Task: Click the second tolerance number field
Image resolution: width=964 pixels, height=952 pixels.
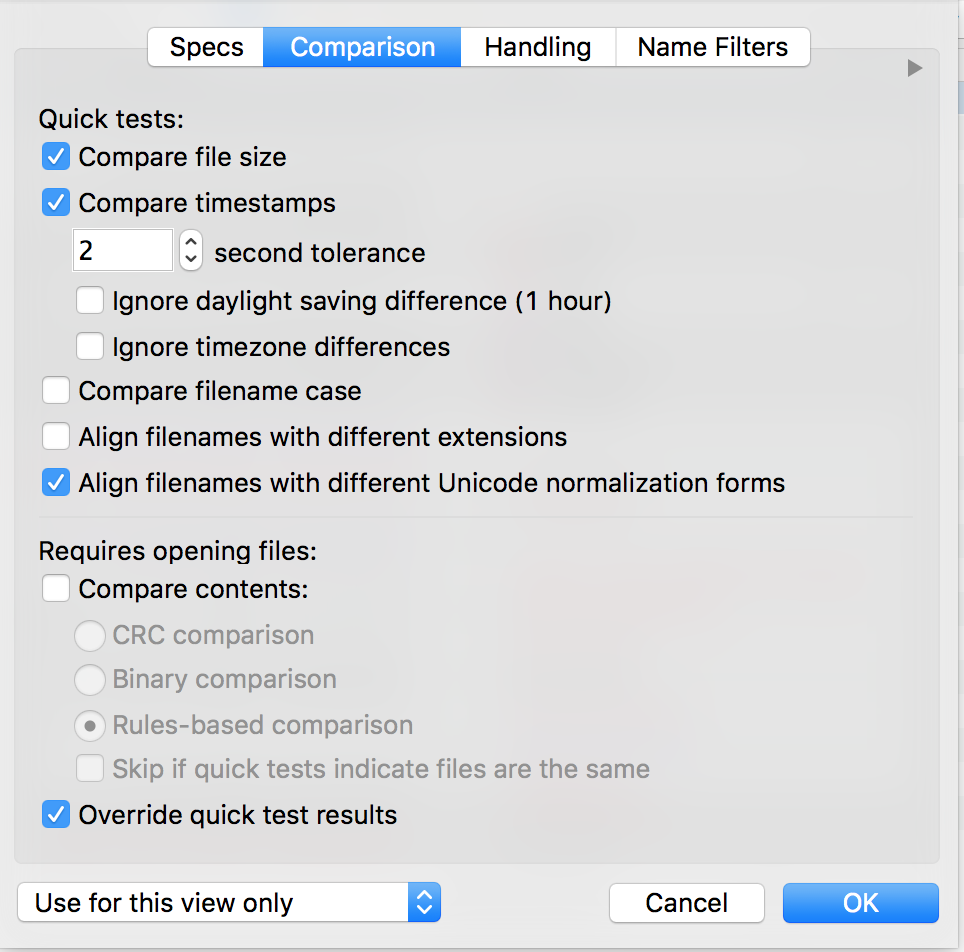Action: click(123, 250)
